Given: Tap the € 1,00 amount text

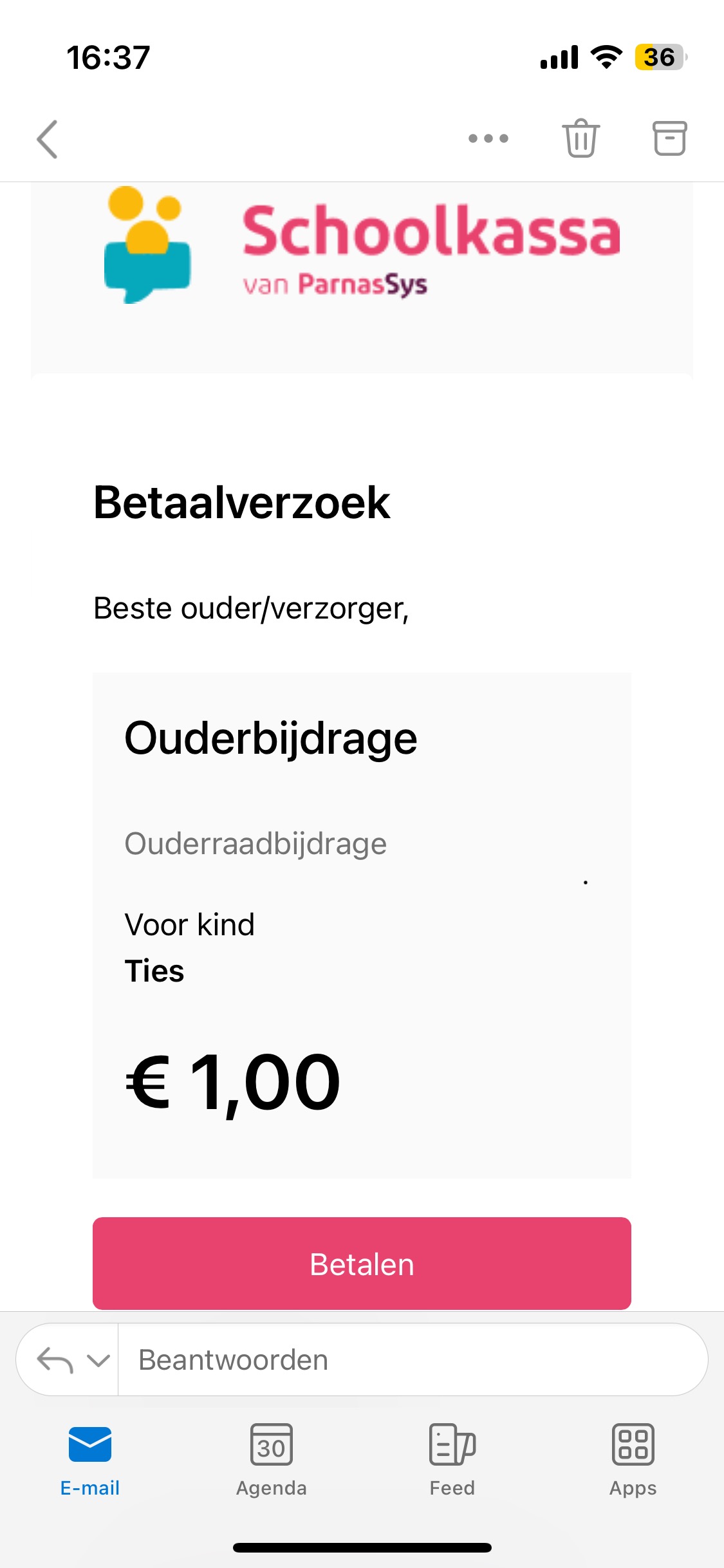Looking at the screenshot, I should click(233, 1083).
